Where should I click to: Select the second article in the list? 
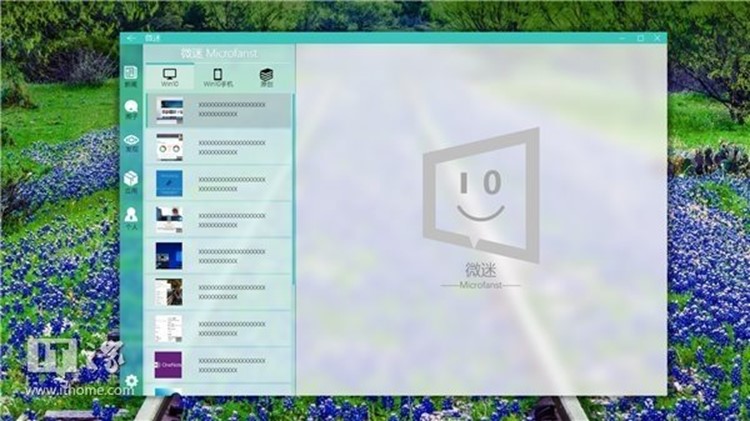click(x=219, y=147)
